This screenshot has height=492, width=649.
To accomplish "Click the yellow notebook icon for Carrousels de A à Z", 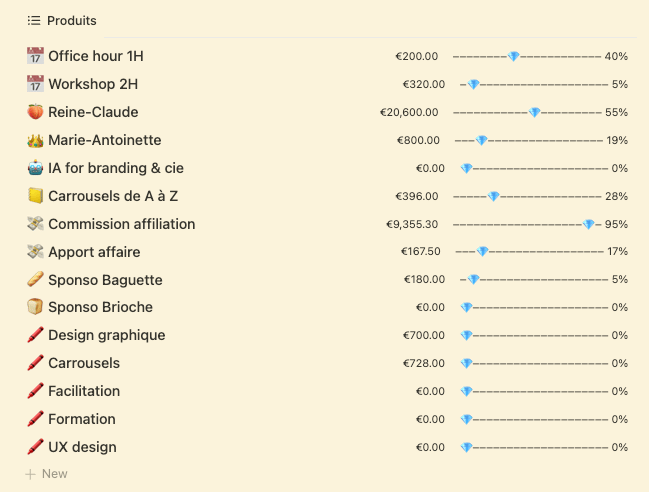I will coord(35,196).
